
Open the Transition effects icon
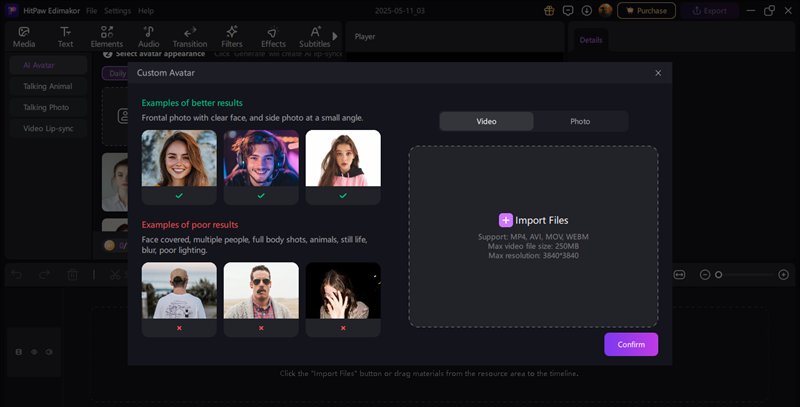[x=190, y=33]
